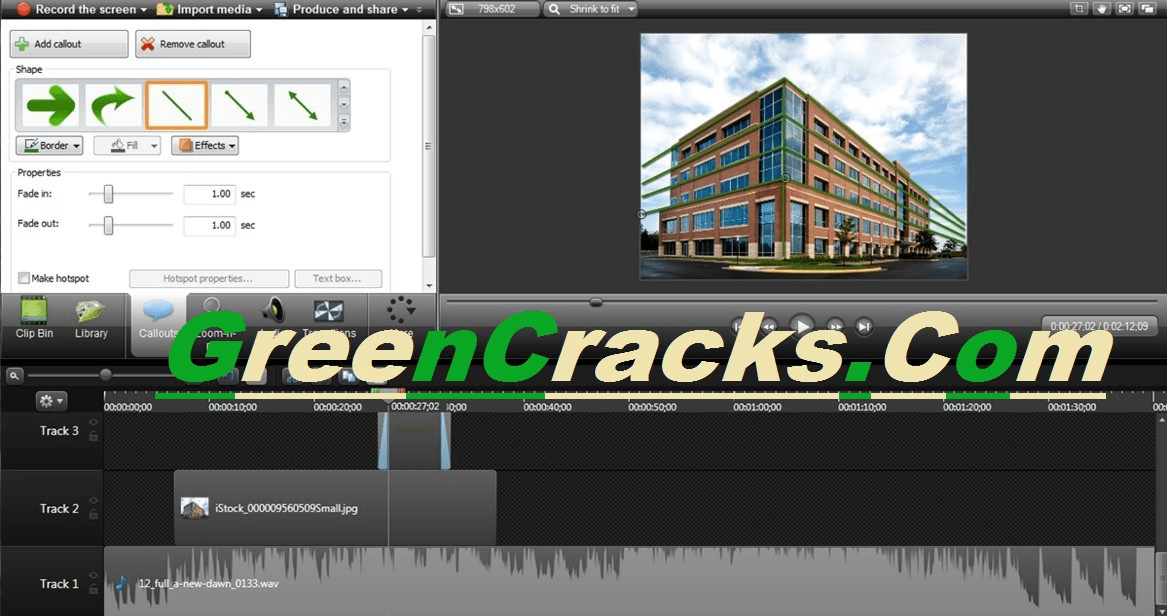Click the Add callout button

68,43
